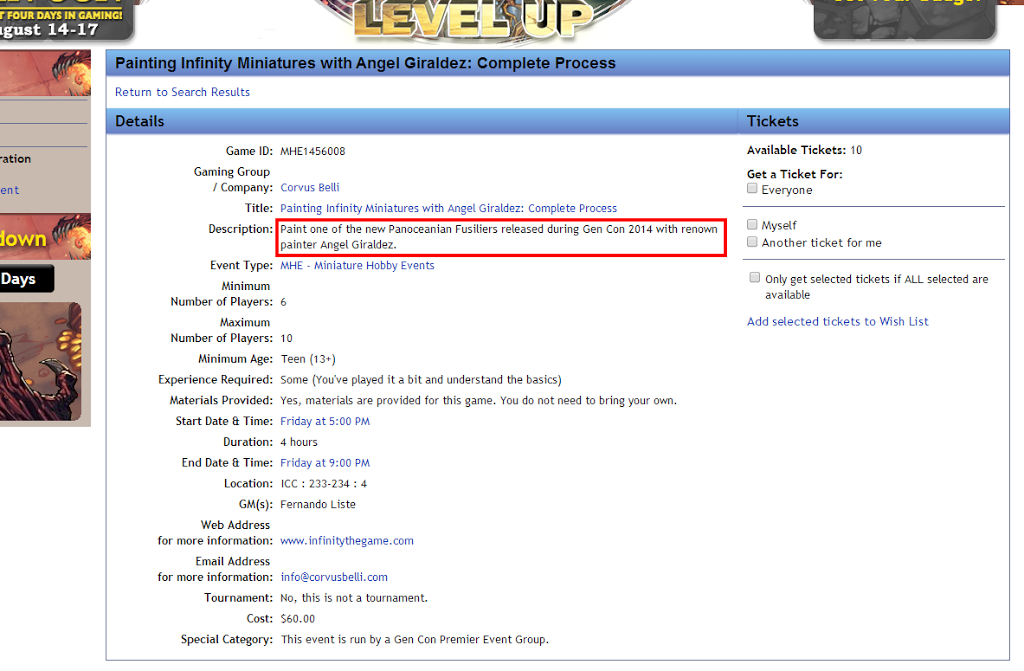Click the Special Category value text

pyautogui.click(x=415, y=640)
